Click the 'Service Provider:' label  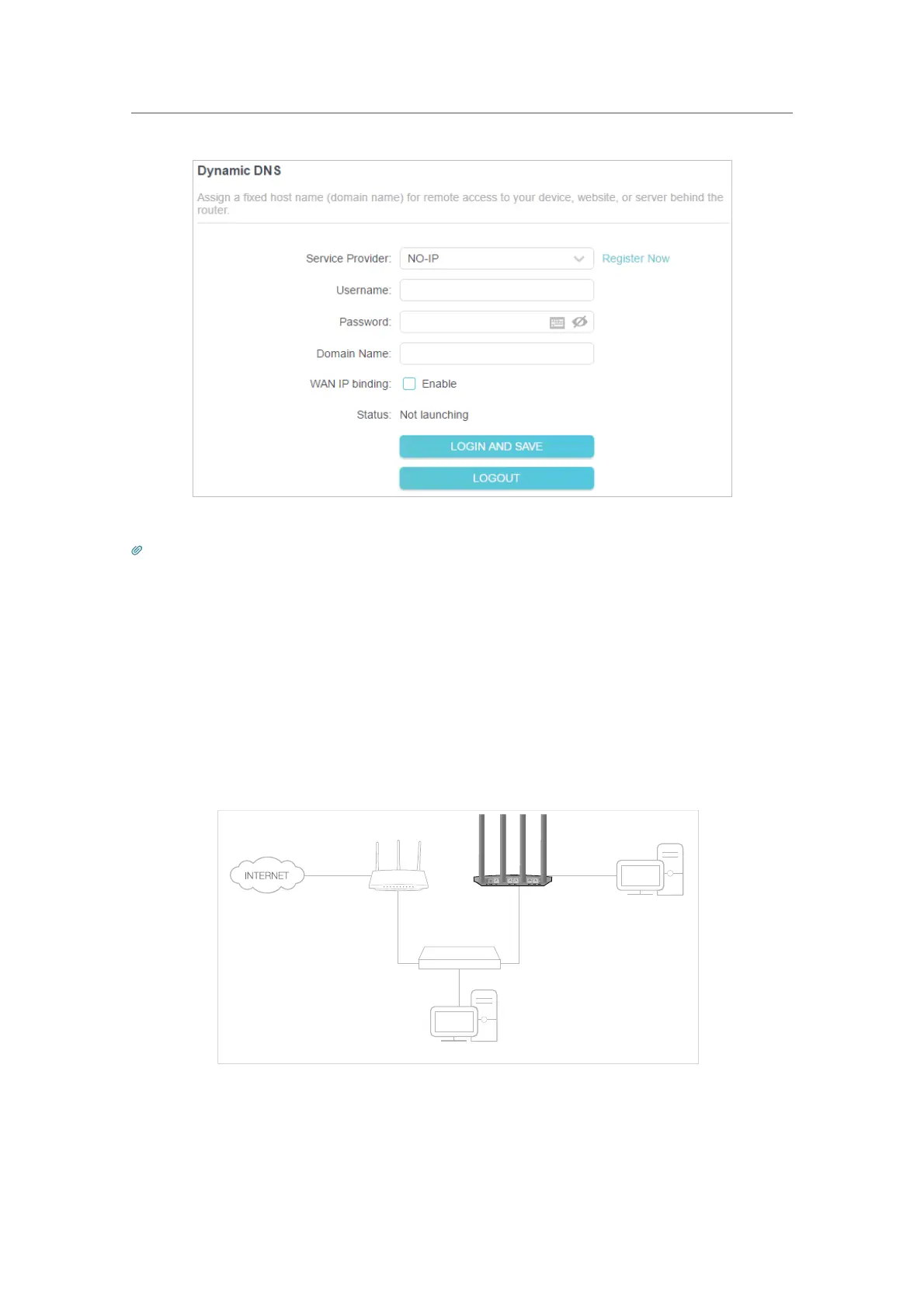point(349,259)
